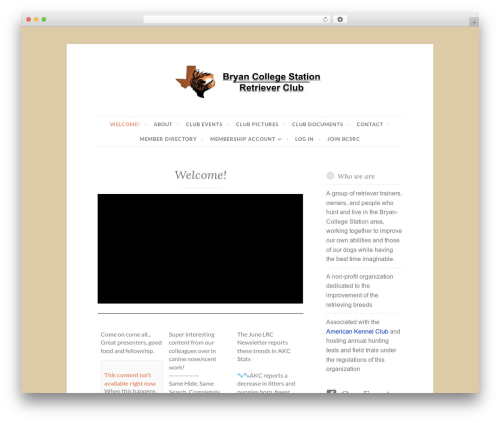The height and width of the screenshot is (423, 500).
Task: Click the 'Who we are' widget heading
Action: (356, 176)
